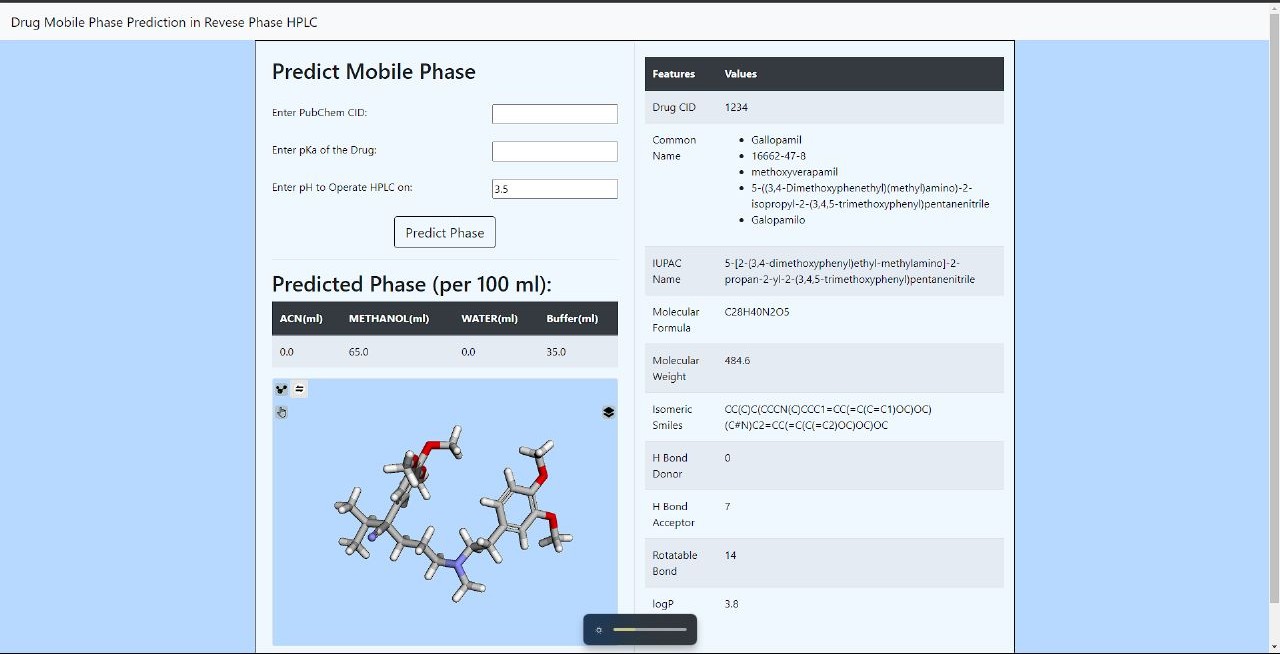Adjust the brightness slider bar
The width and height of the screenshot is (1280, 654).
(x=650, y=630)
